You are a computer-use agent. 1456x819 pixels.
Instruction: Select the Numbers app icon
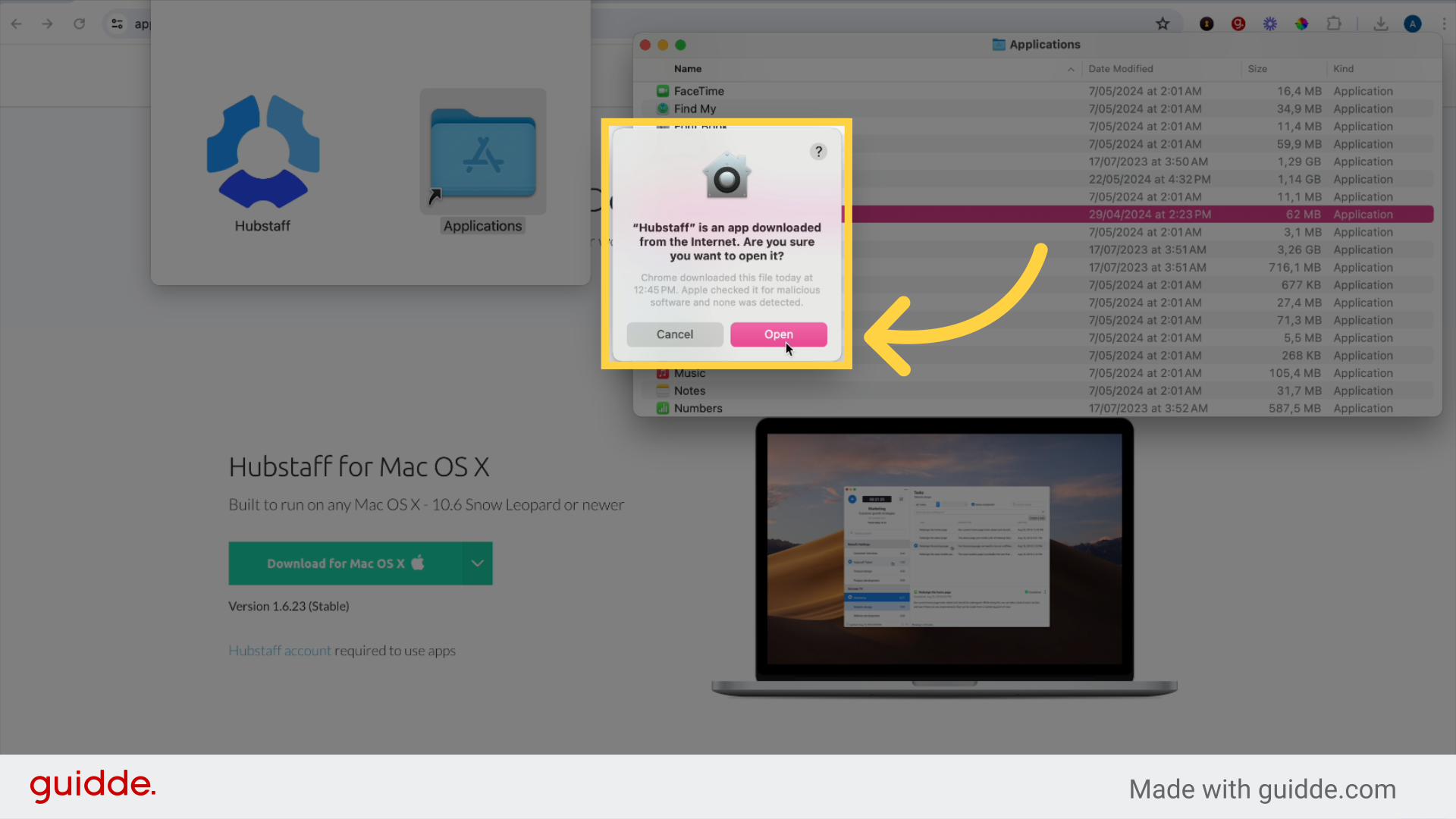click(661, 408)
